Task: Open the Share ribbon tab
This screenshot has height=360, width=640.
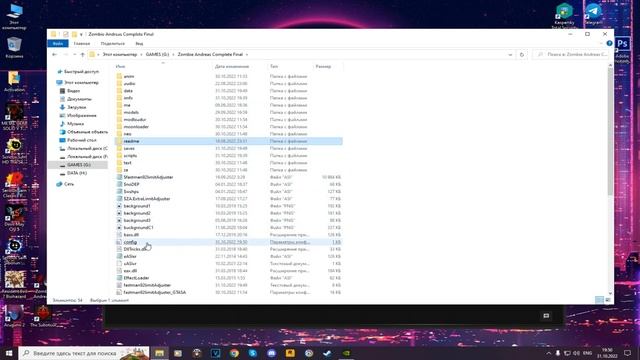Action: (113, 43)
